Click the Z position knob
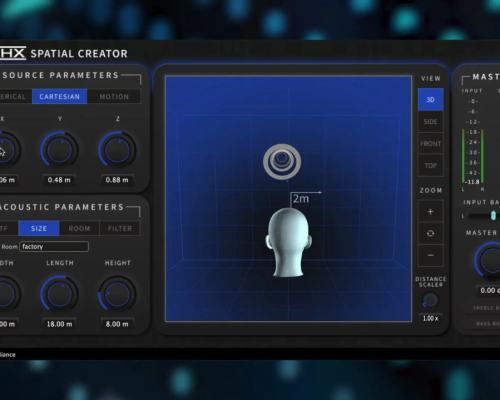The image size is (500, 400). [117, 149]
